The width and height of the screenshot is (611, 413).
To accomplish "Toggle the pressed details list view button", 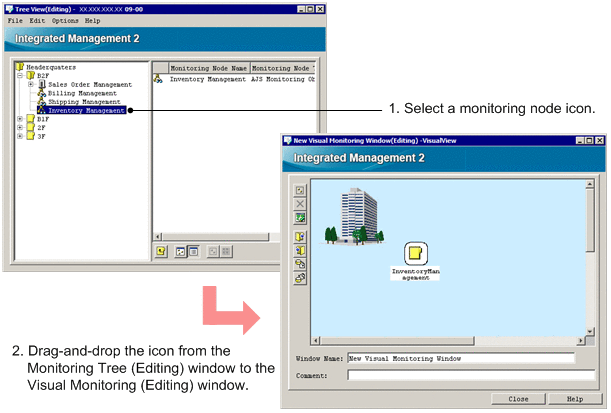I will 193,251.
